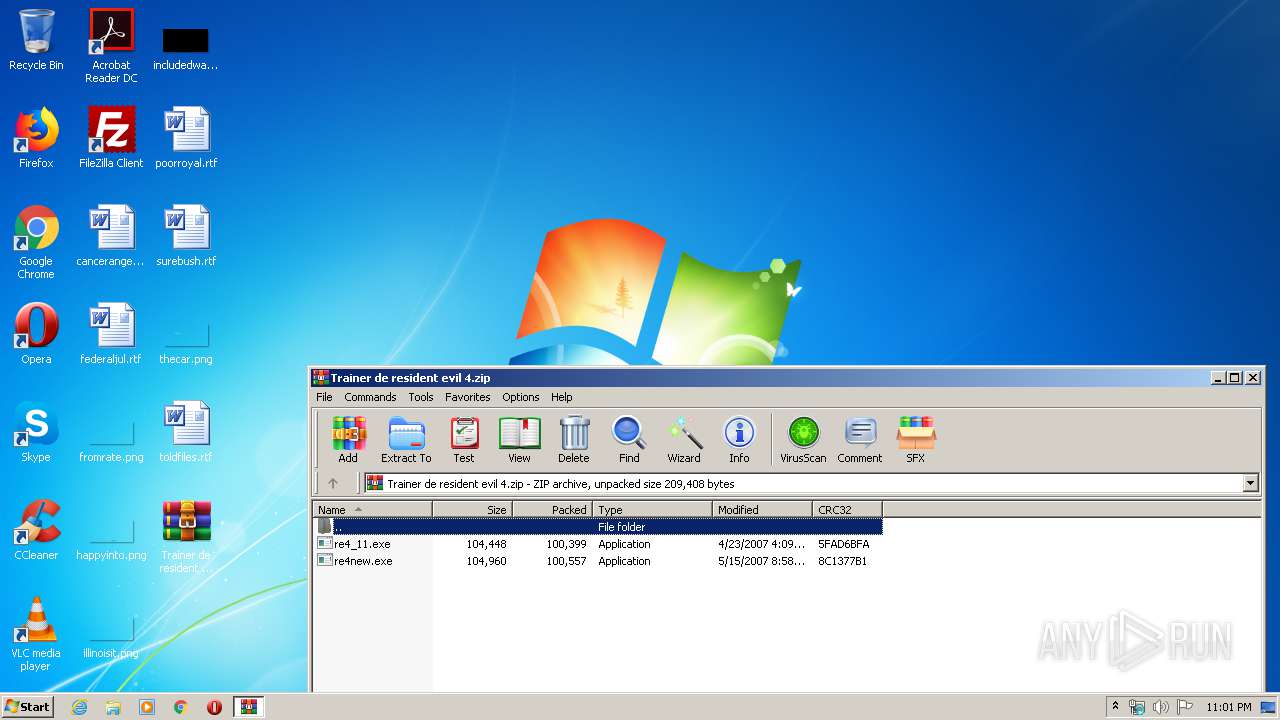This screenshot has height=720, width=1280.
Task: Sort files by Size column
Action: point(472,509)
